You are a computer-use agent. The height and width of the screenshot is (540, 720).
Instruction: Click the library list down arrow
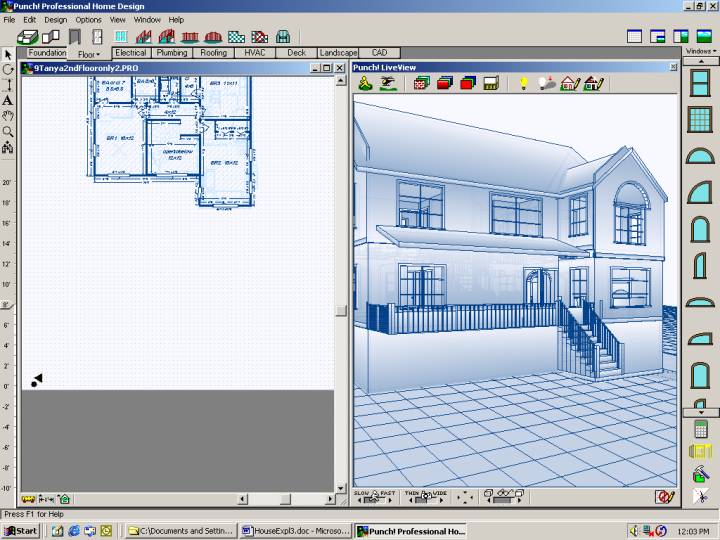tap(701, 413)
